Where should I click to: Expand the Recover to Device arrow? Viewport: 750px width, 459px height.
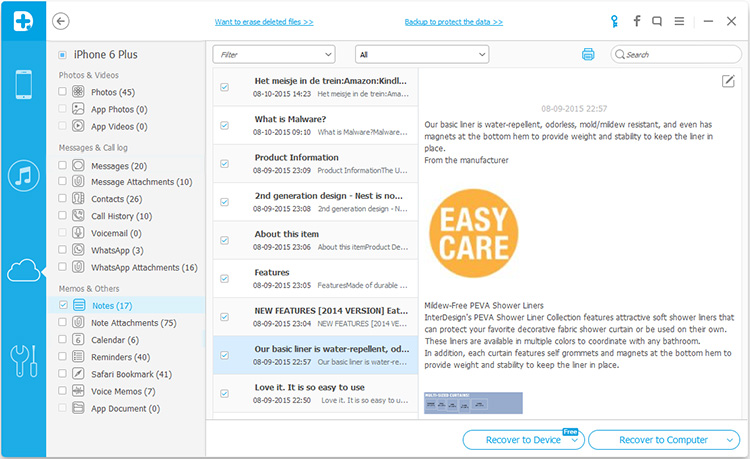pyautogui.click(x=575, y=440)
